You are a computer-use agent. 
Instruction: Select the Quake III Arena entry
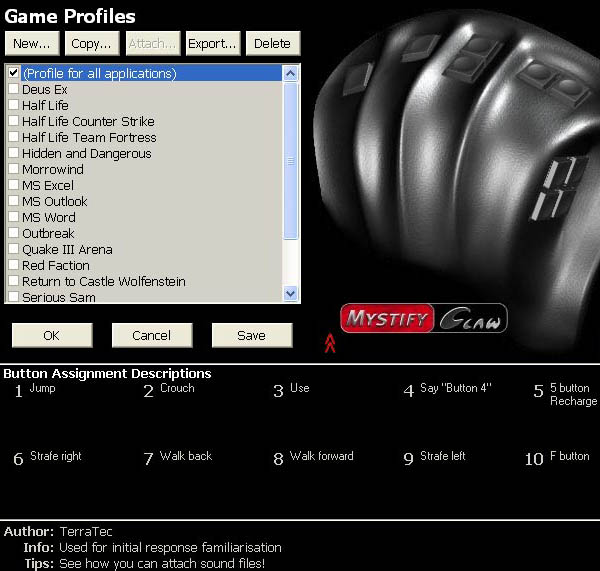pyautogui.click(x=67, y=250)
